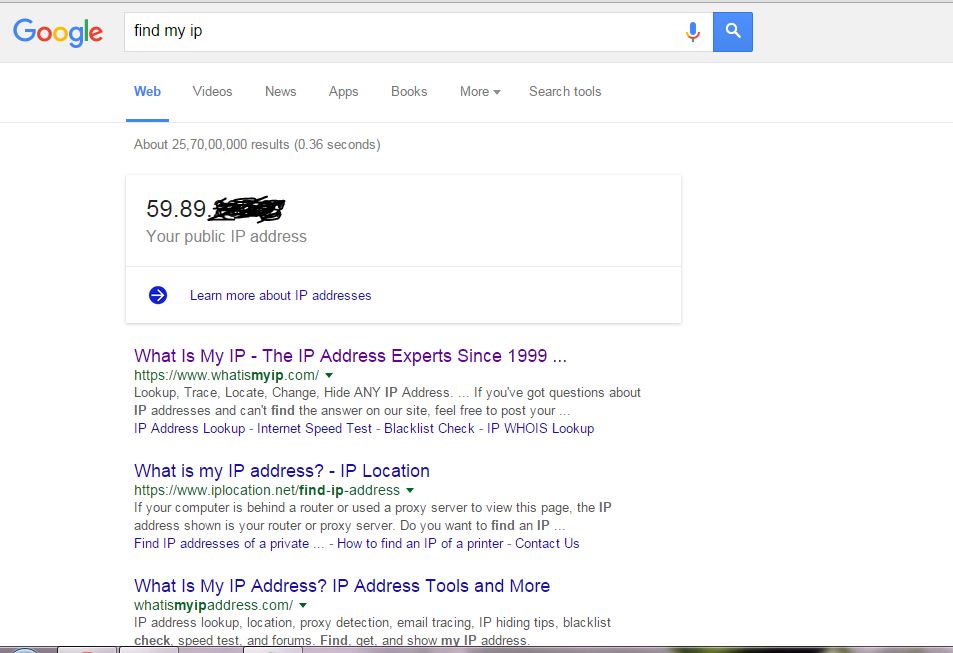Open 'Learn more about IP addresses' link
Screen dimensions: 953x653
pyautogui.click(x=280, y=295)
